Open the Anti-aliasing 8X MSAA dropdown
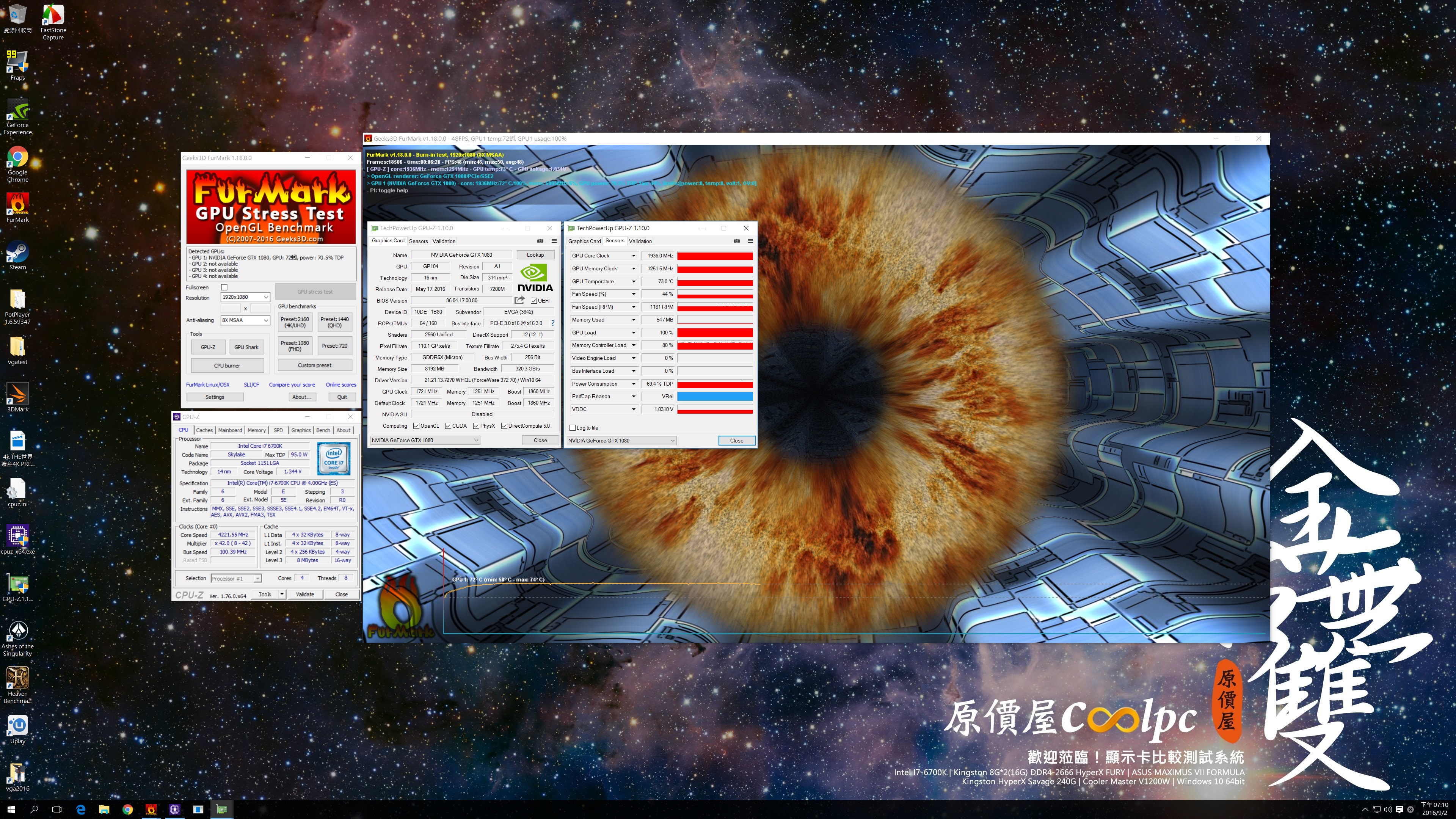 point(245,320)
